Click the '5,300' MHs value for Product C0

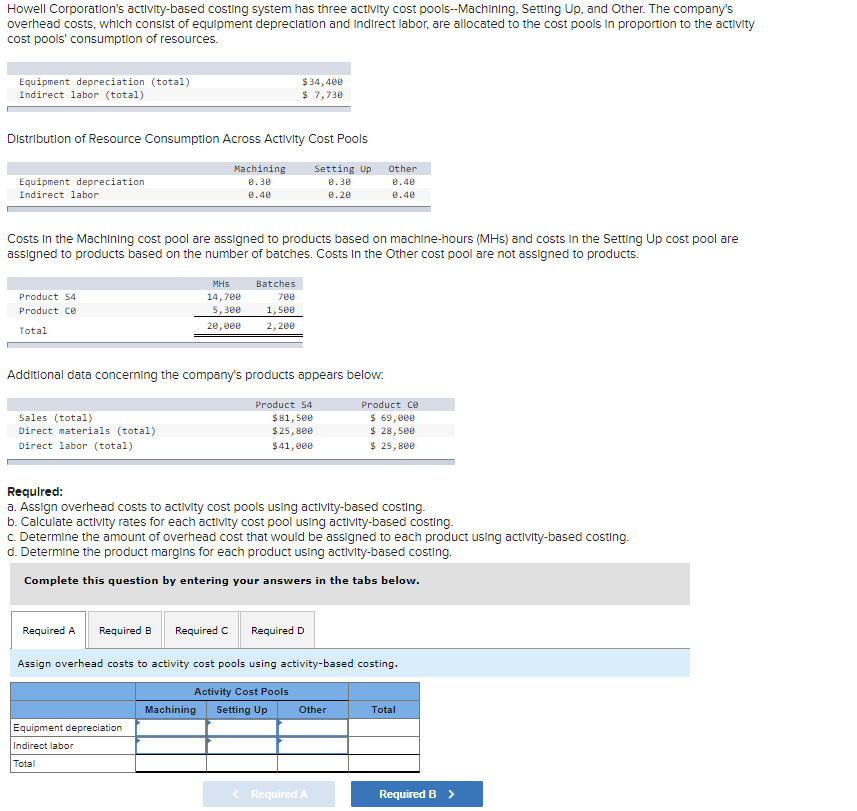click(x=226, y=310)
